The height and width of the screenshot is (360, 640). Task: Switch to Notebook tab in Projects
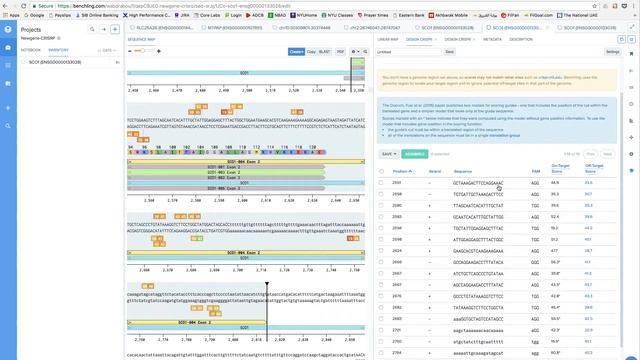click(31, 50)
